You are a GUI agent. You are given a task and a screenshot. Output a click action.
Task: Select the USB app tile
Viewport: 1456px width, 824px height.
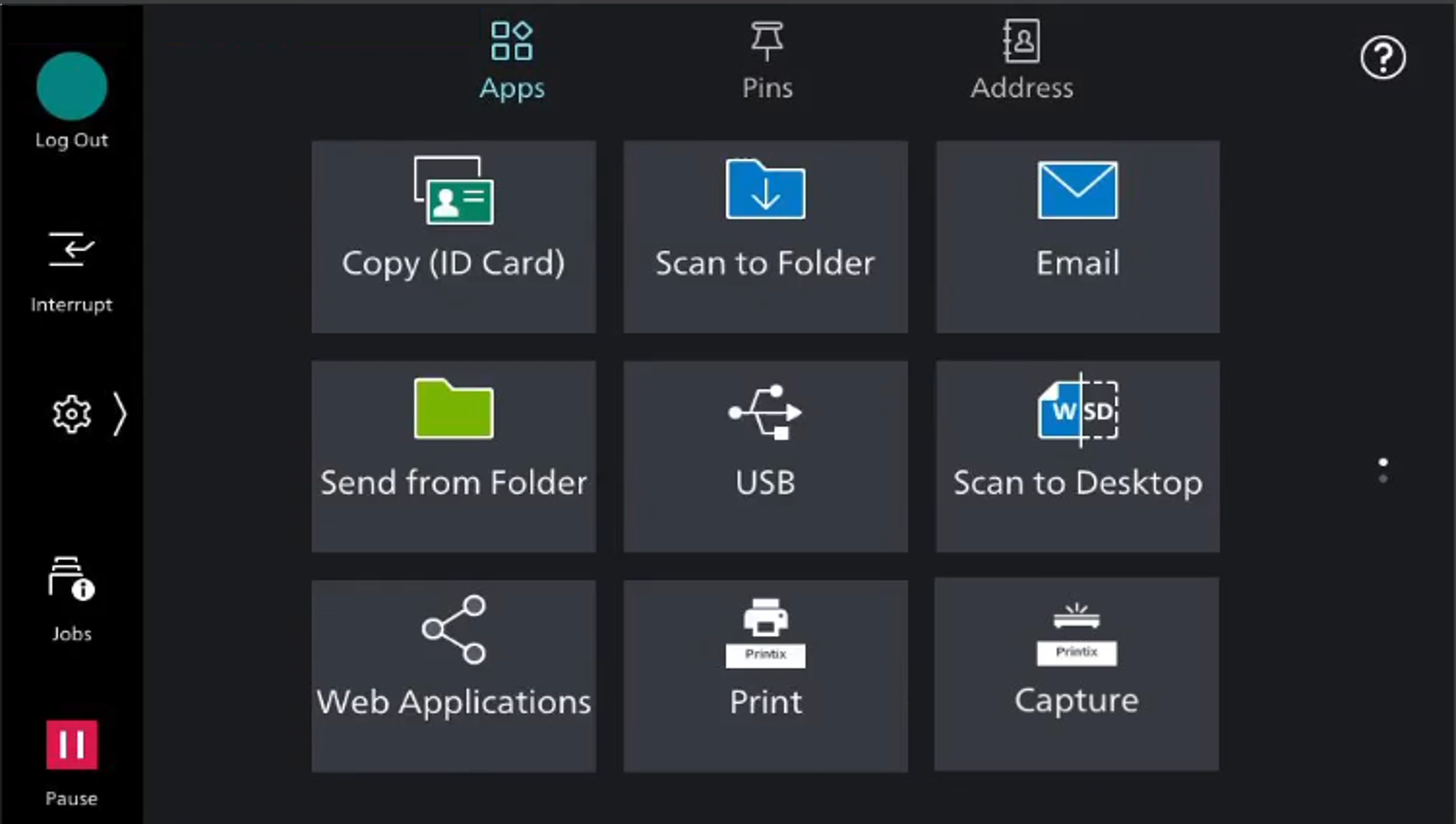coord(765,456)
